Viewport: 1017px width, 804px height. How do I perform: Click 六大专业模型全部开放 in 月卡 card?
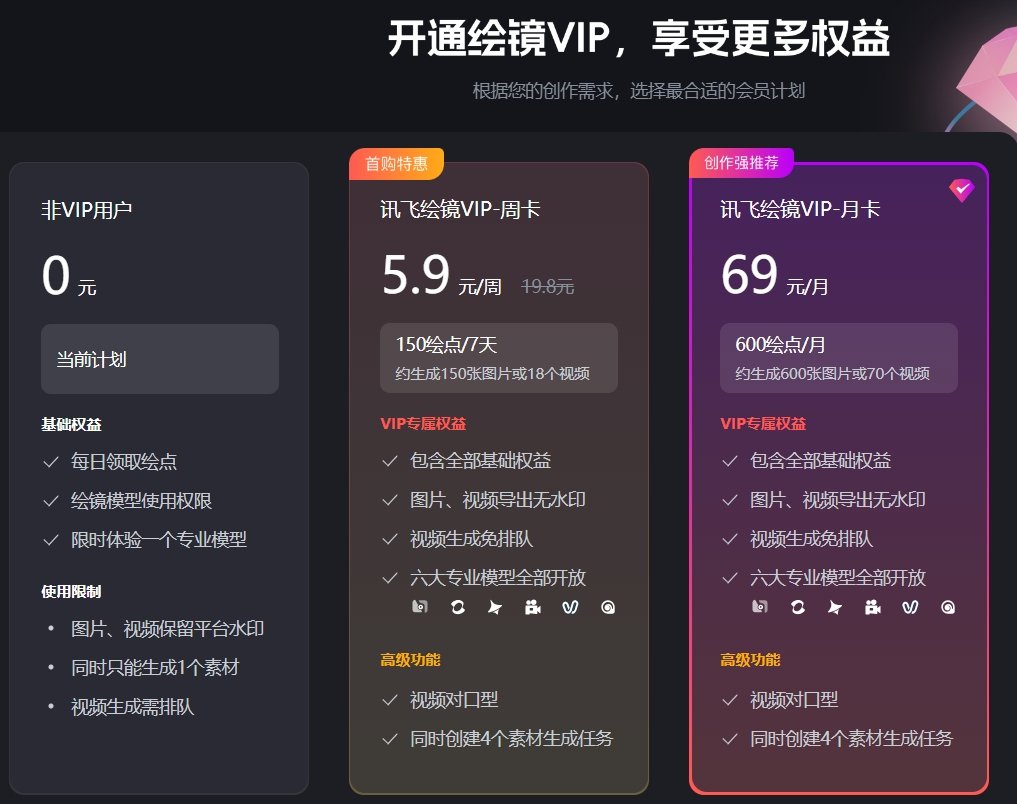(x=837, y=577)
